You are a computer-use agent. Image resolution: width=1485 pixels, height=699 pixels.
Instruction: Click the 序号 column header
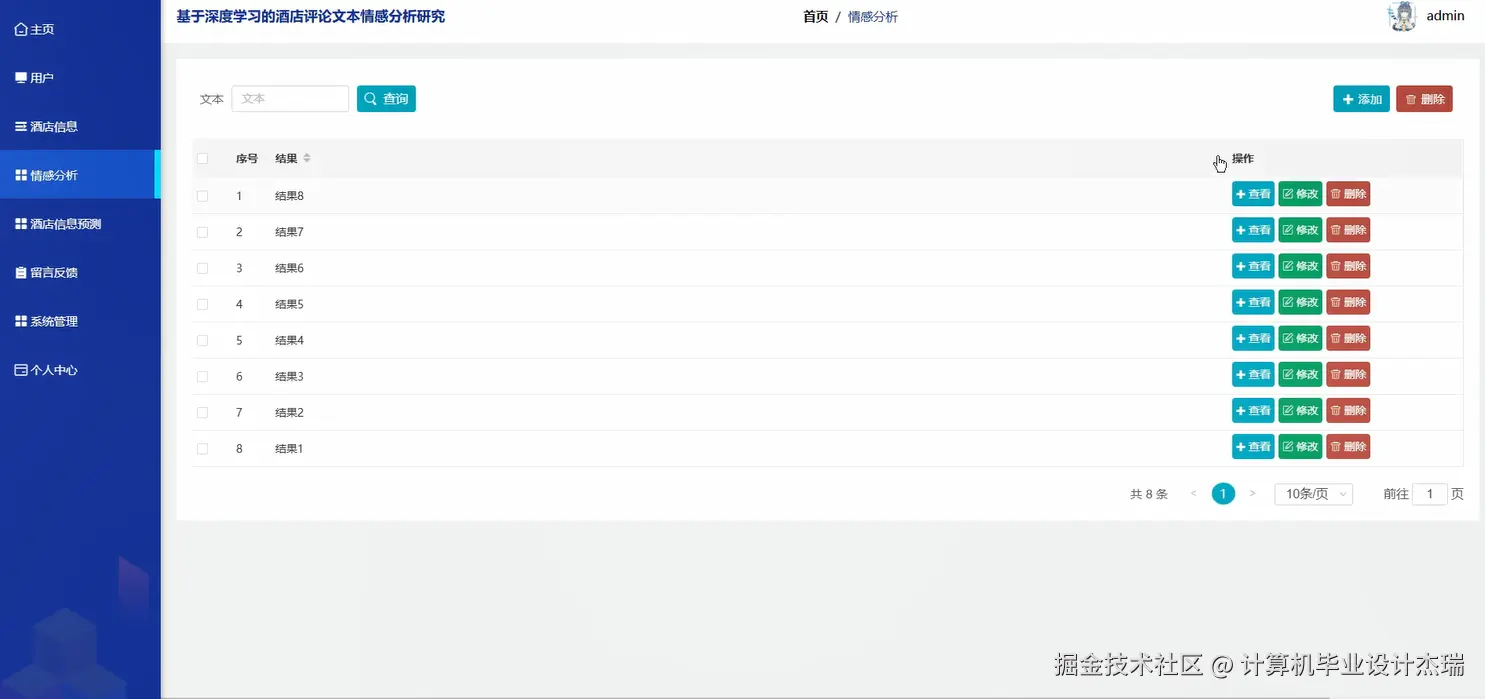pos(247,159)
